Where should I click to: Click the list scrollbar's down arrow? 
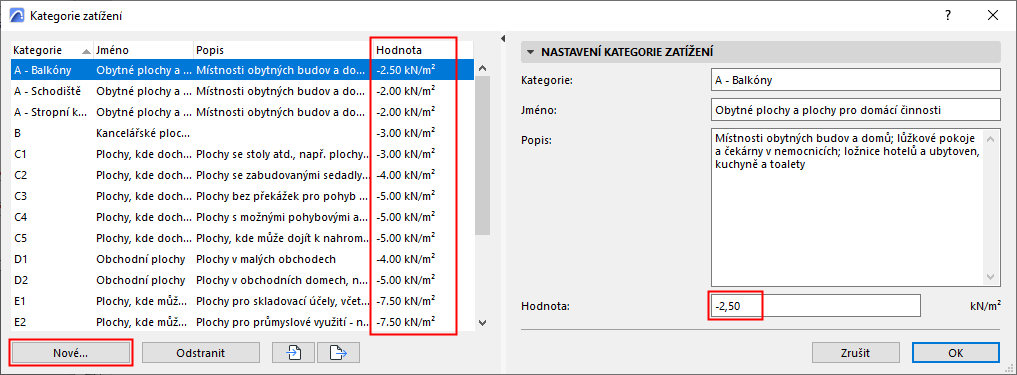[483, 322]
